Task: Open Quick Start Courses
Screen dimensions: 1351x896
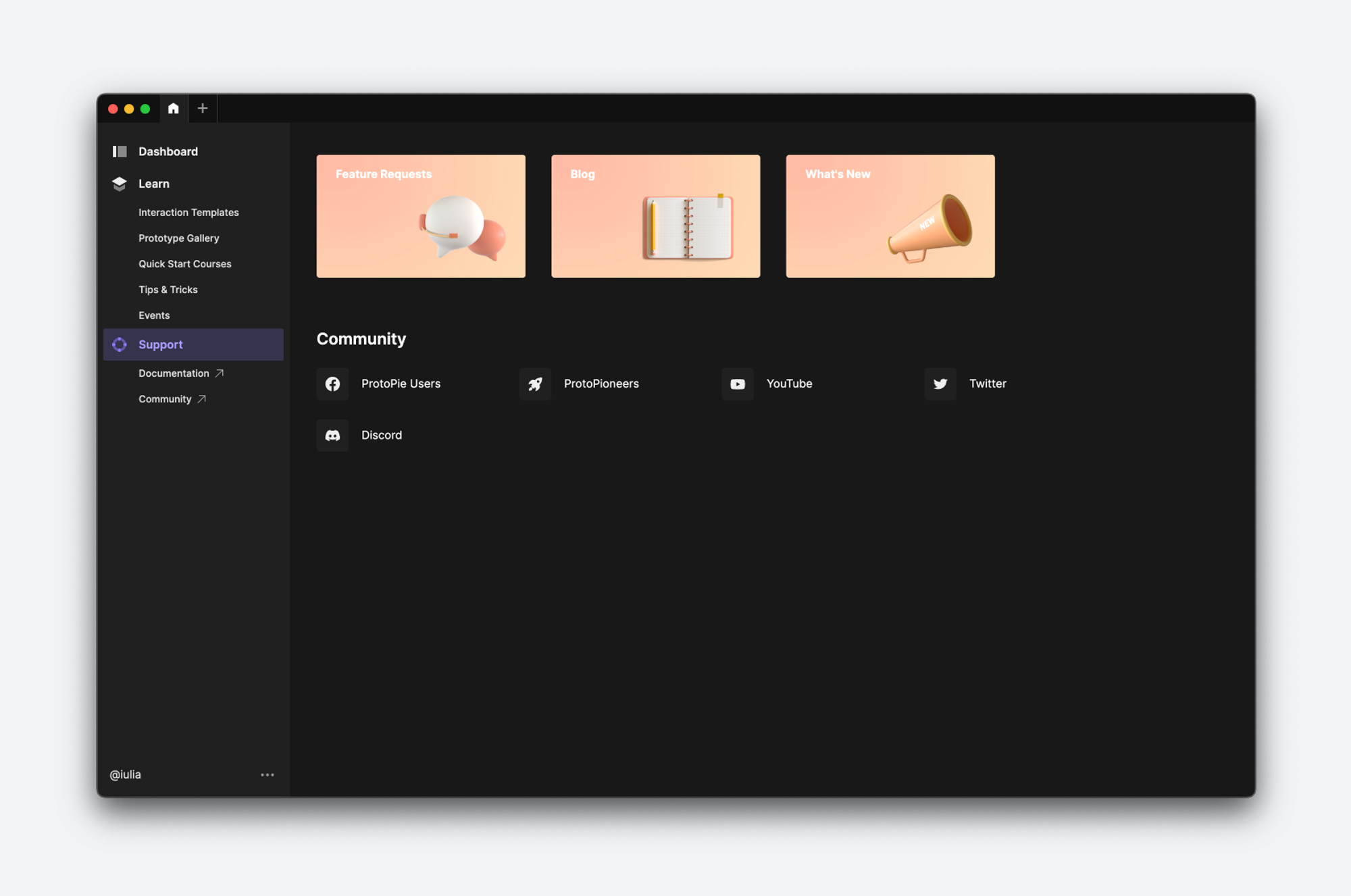Action: [x=185, y=264]
